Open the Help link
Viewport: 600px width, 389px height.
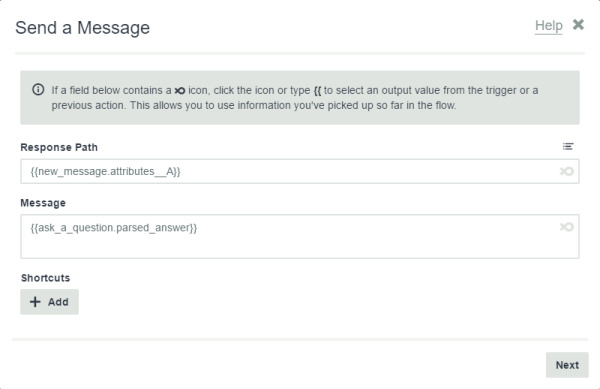(548, 26)
